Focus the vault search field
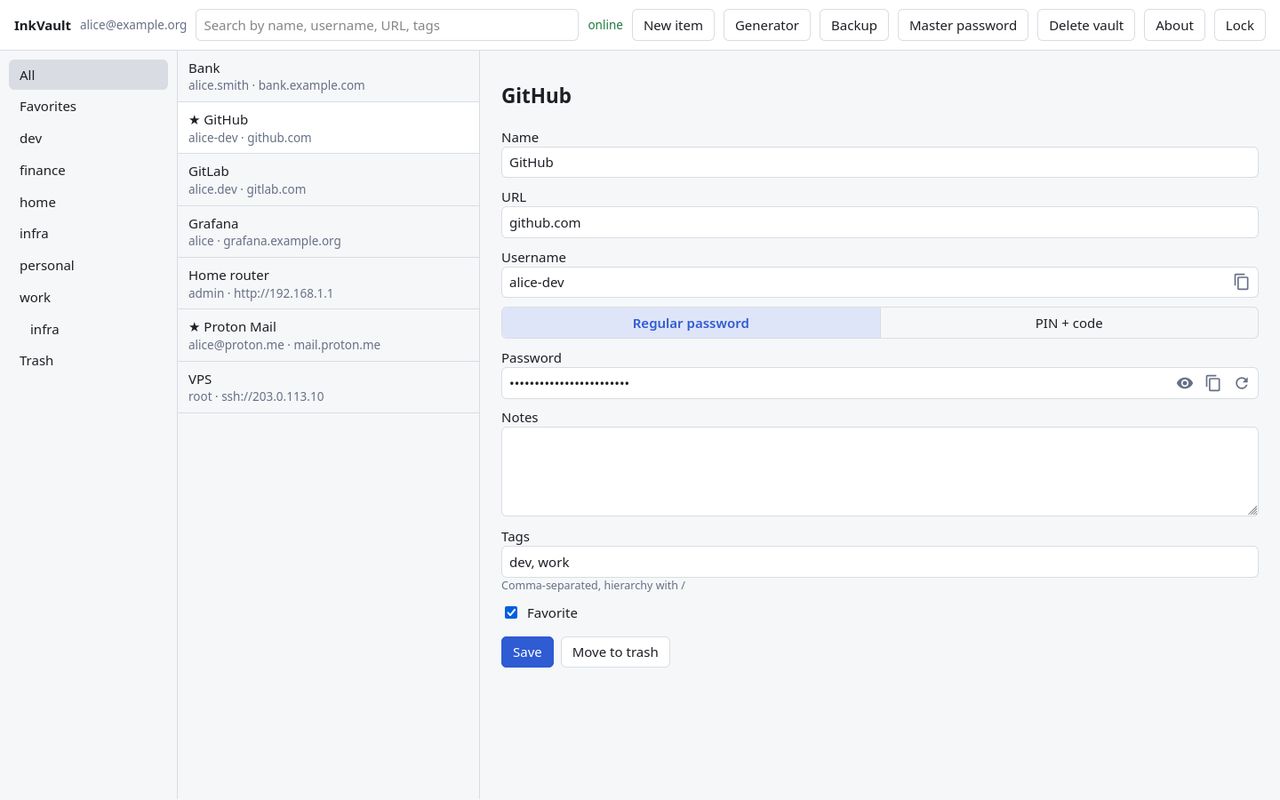The width and height of the screenshot is (1280, 800). point(387,25)
